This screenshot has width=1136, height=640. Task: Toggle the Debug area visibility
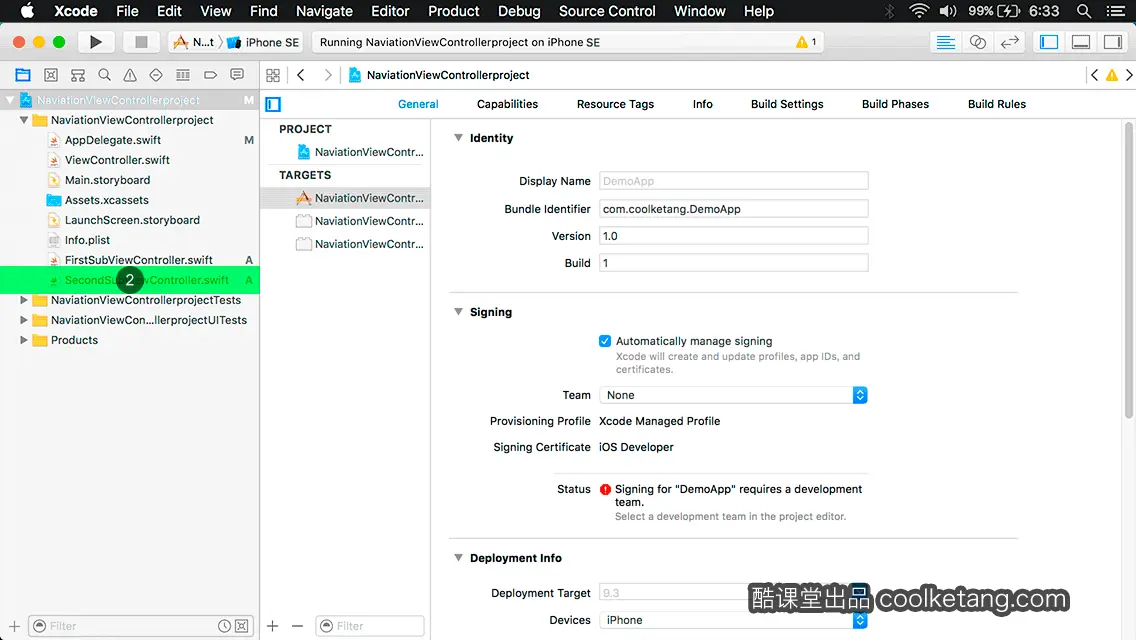(x=1081, y=42)
